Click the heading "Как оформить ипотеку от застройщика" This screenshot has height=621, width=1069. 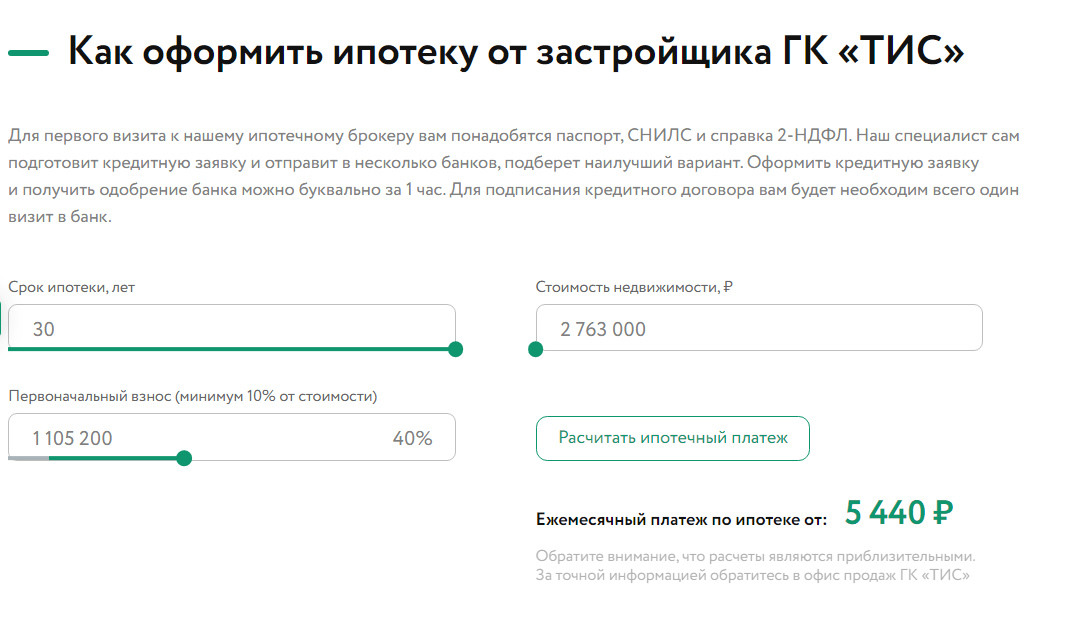coord(515,52)
